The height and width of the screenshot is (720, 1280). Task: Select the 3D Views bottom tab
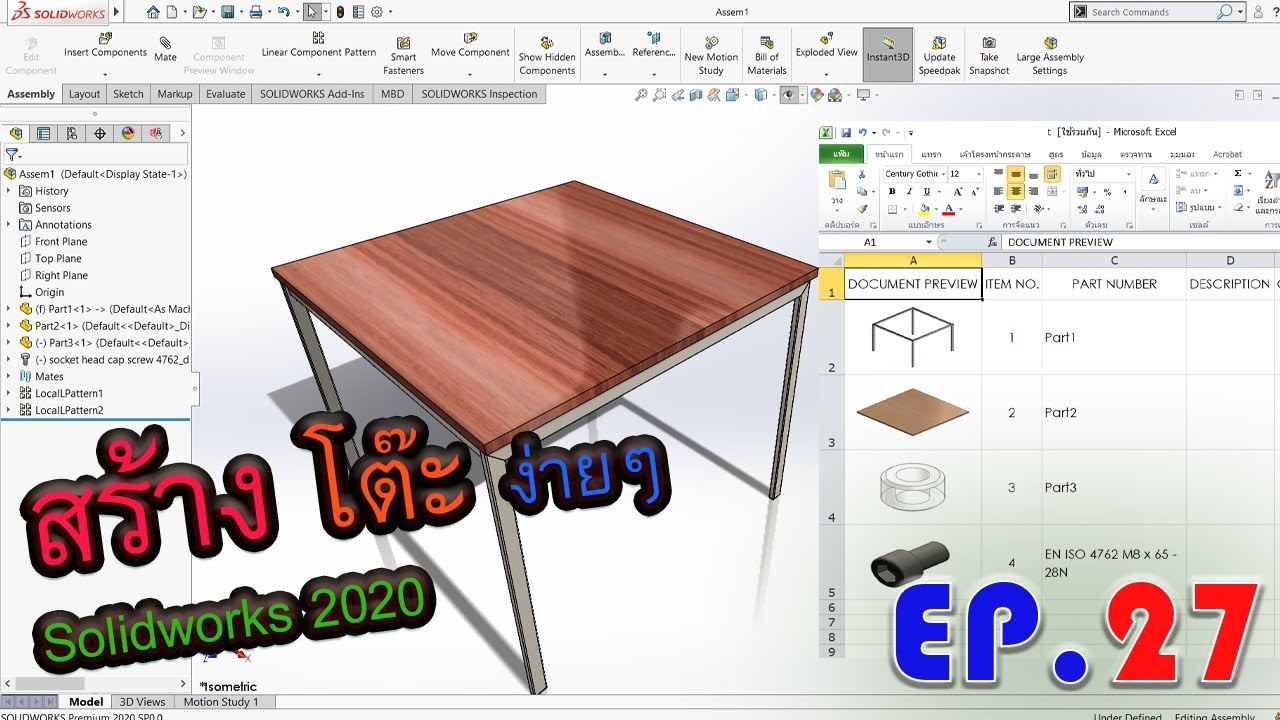(142, 702)
